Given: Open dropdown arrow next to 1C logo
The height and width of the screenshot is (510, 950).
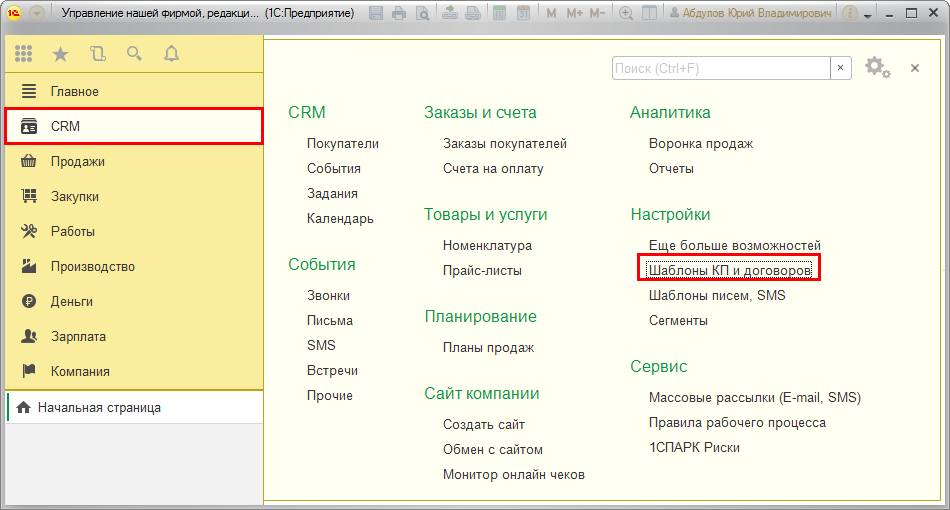Looking at the screenshot, I should pyautogui.click(x=37, y=12).
